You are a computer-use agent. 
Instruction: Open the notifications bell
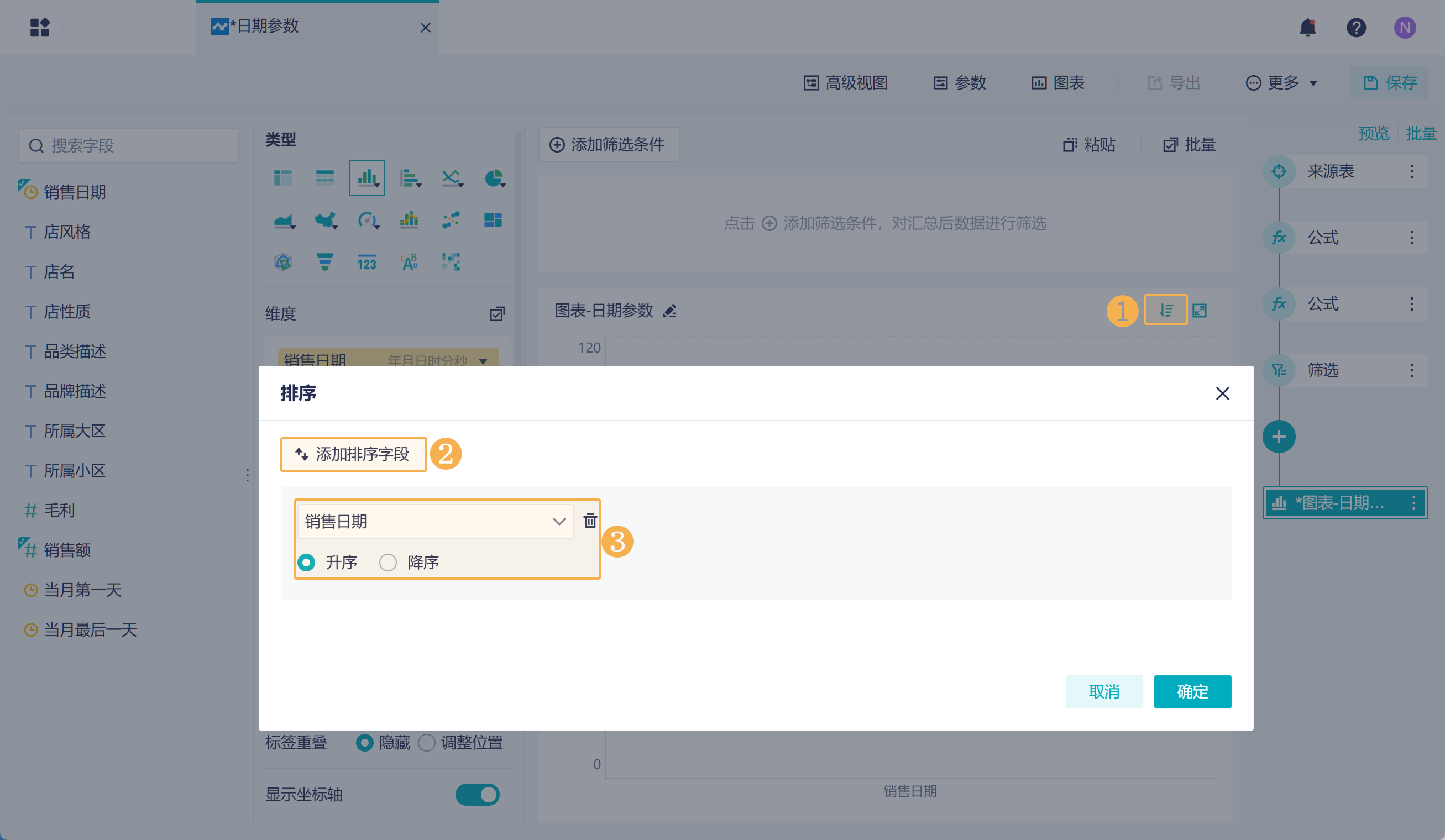coord(1307,27)
